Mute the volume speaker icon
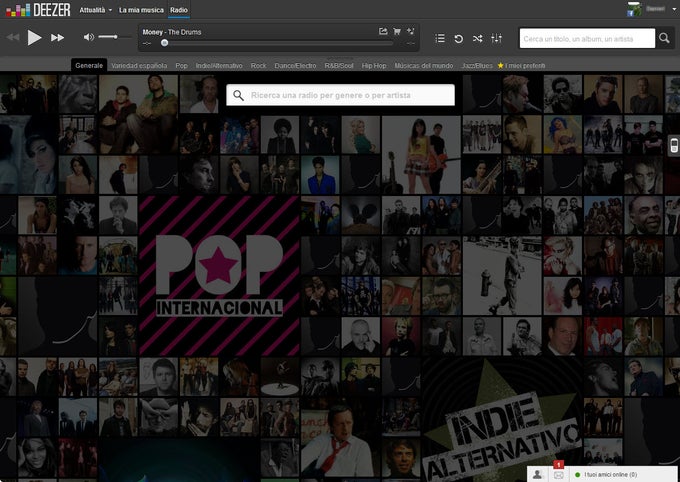 88,37
